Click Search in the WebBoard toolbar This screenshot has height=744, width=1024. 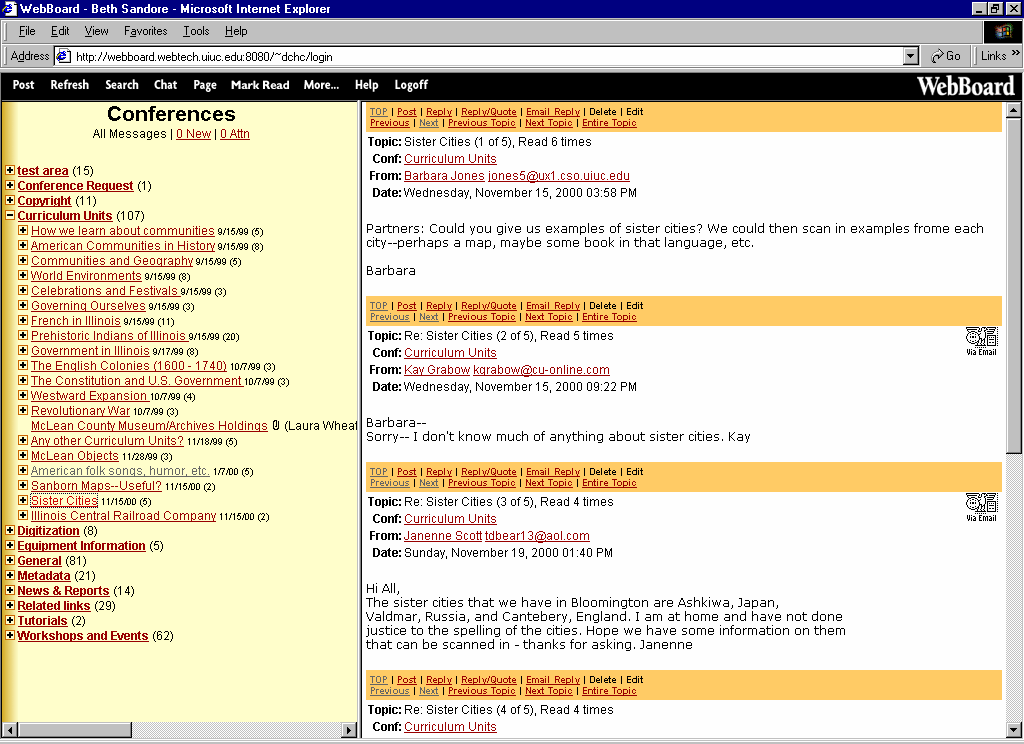122,85
